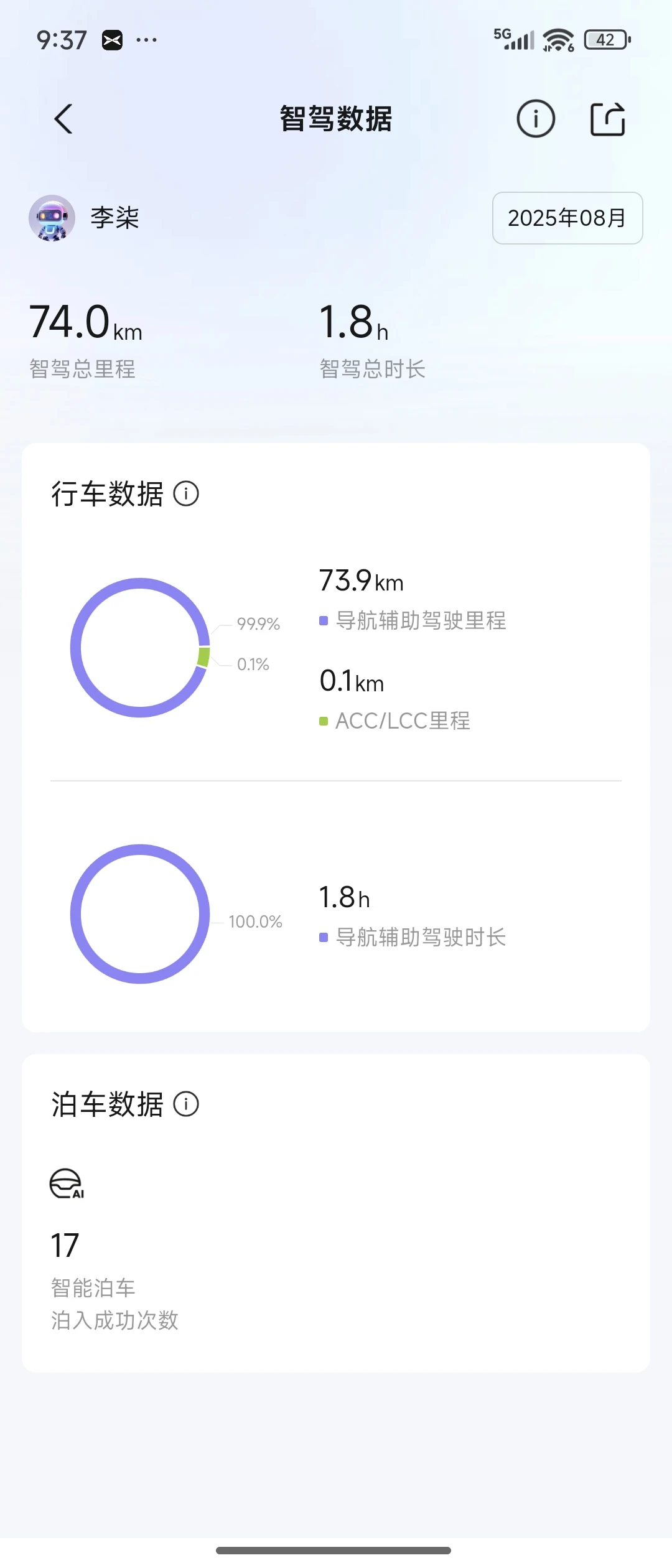Tap the 智能泊车 success count 17
This screenshot has width=672, height=1568.
click(65, 1246)
